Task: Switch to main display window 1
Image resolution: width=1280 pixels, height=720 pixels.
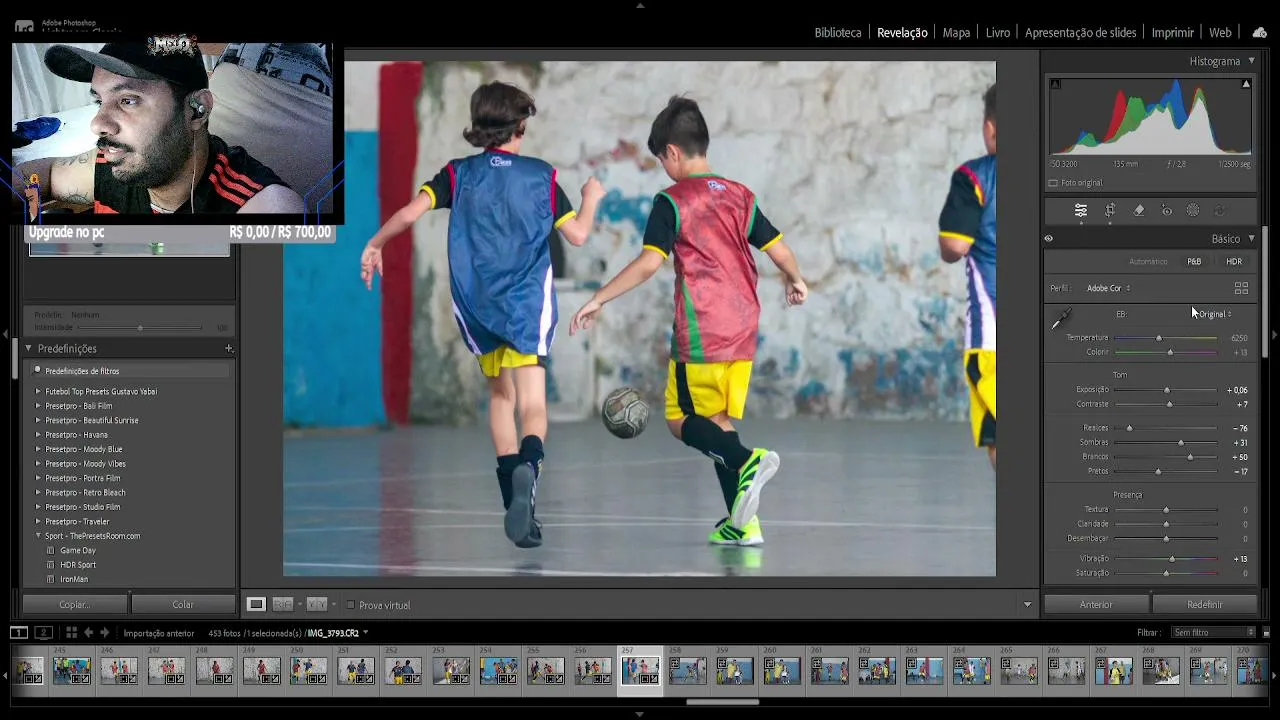Action: click(19, 632)
